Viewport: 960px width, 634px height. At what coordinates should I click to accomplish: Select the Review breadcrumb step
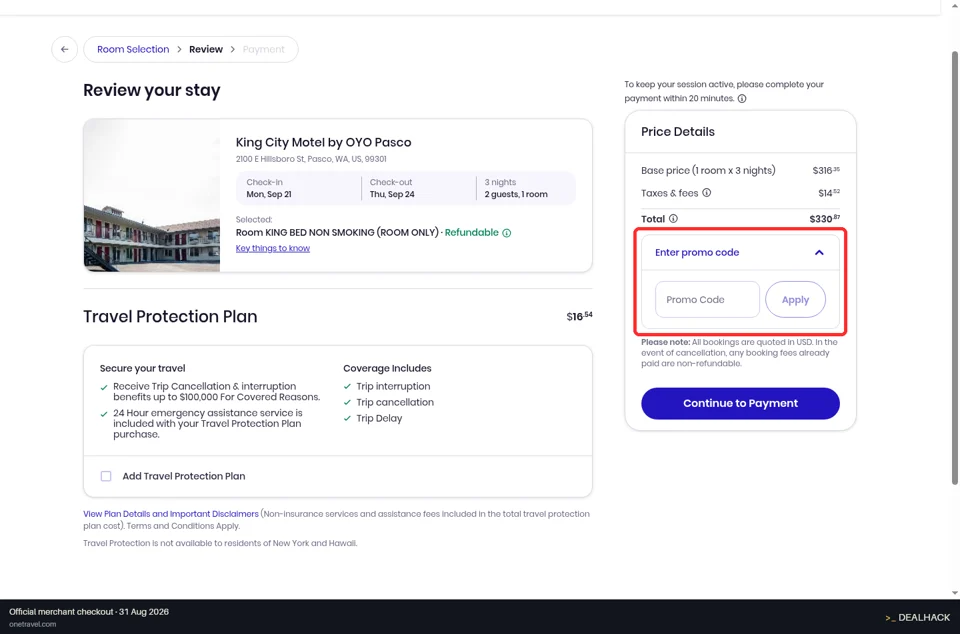click(206, 50)
